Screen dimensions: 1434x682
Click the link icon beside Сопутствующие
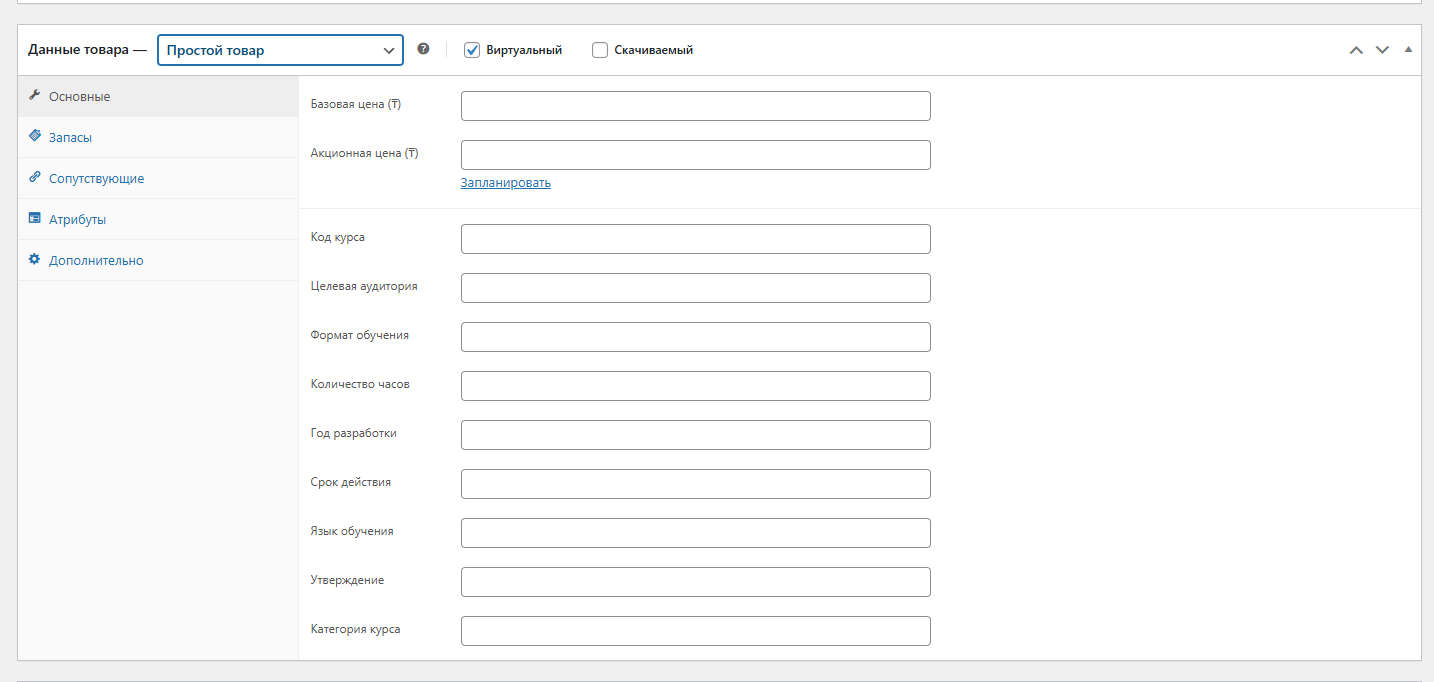[x=35, y=178]
